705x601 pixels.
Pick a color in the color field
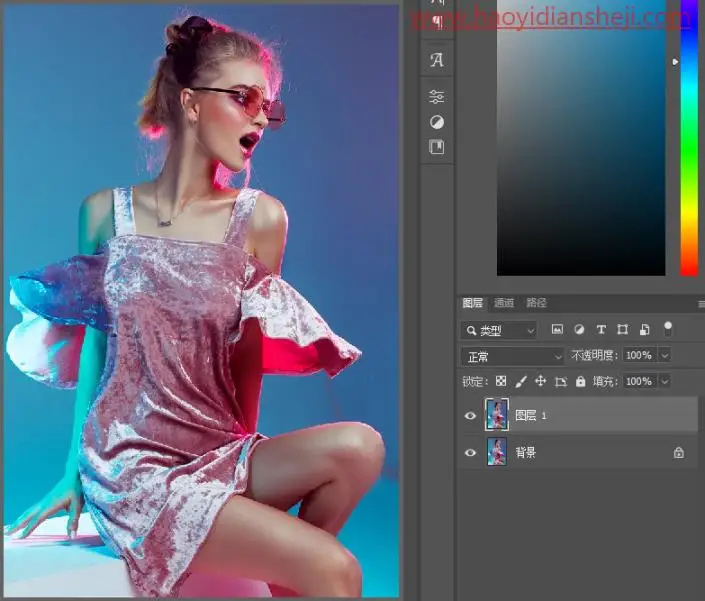(x=581, y=138)
